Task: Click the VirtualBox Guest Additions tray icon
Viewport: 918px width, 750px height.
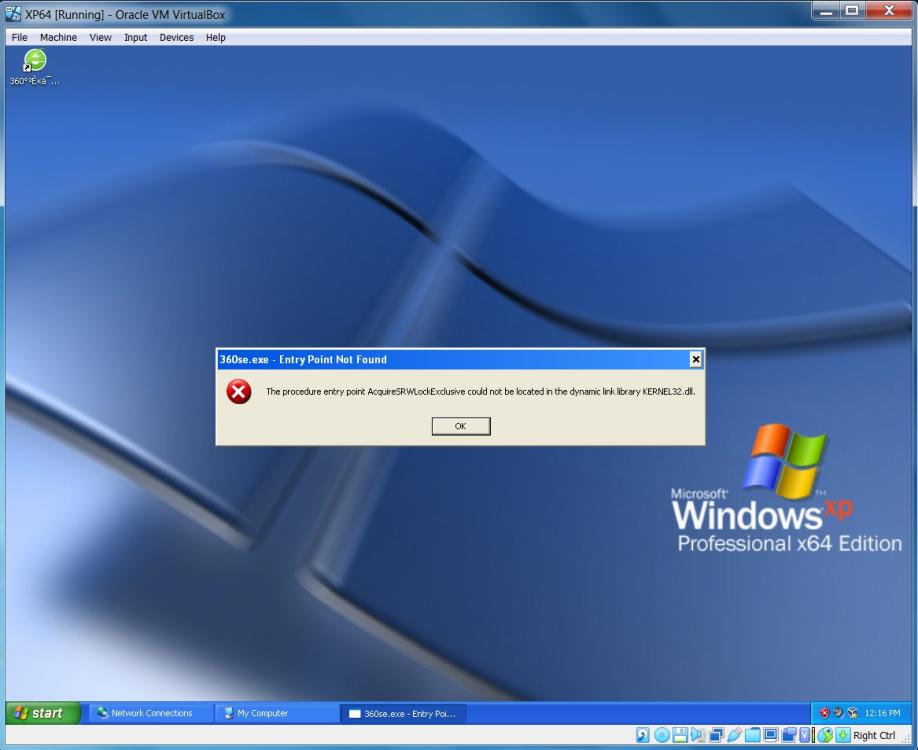Action: point(852,712)
